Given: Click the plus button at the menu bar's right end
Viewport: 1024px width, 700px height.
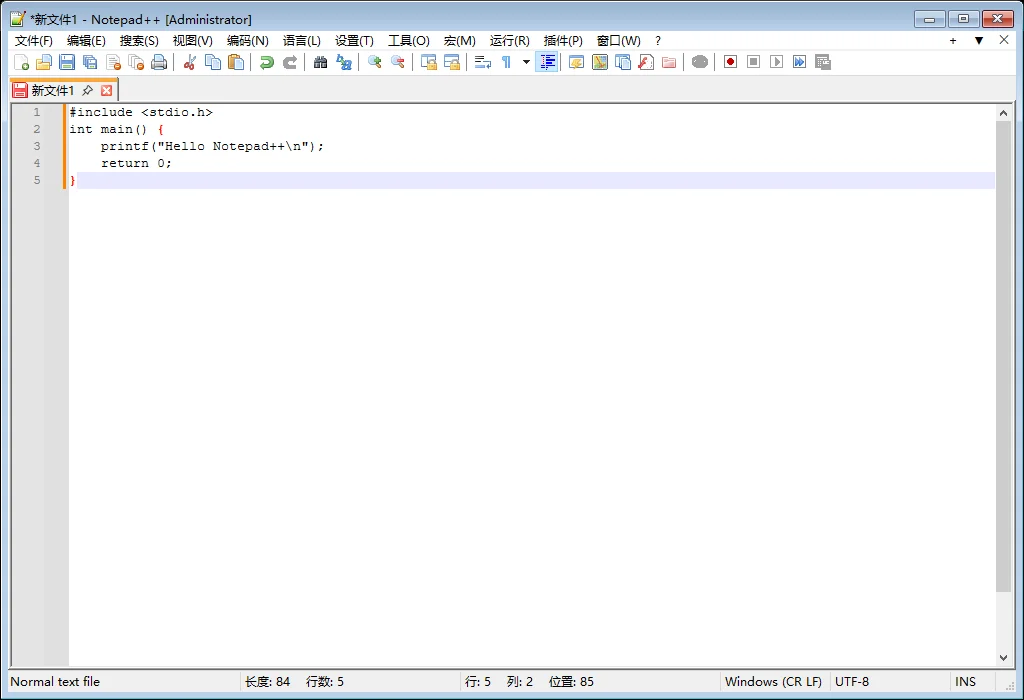Looking at the screenshot, I should coord(953,40).
